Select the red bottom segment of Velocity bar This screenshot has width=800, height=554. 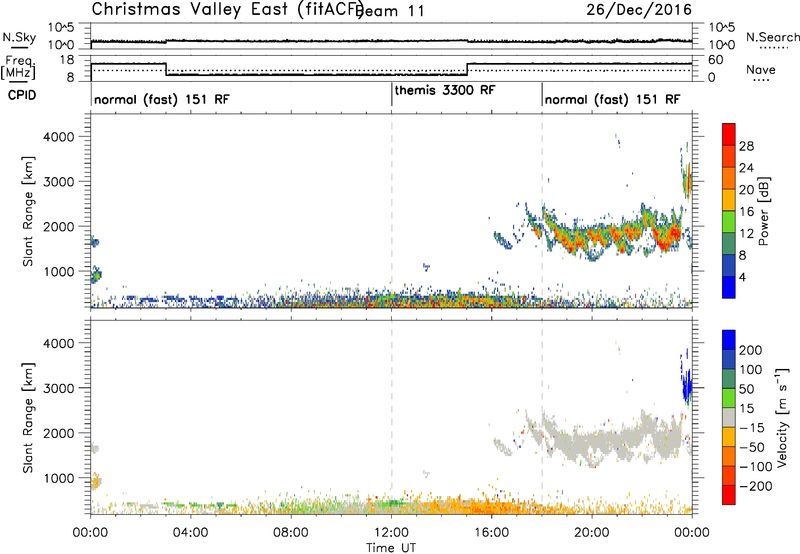(729, 495)
